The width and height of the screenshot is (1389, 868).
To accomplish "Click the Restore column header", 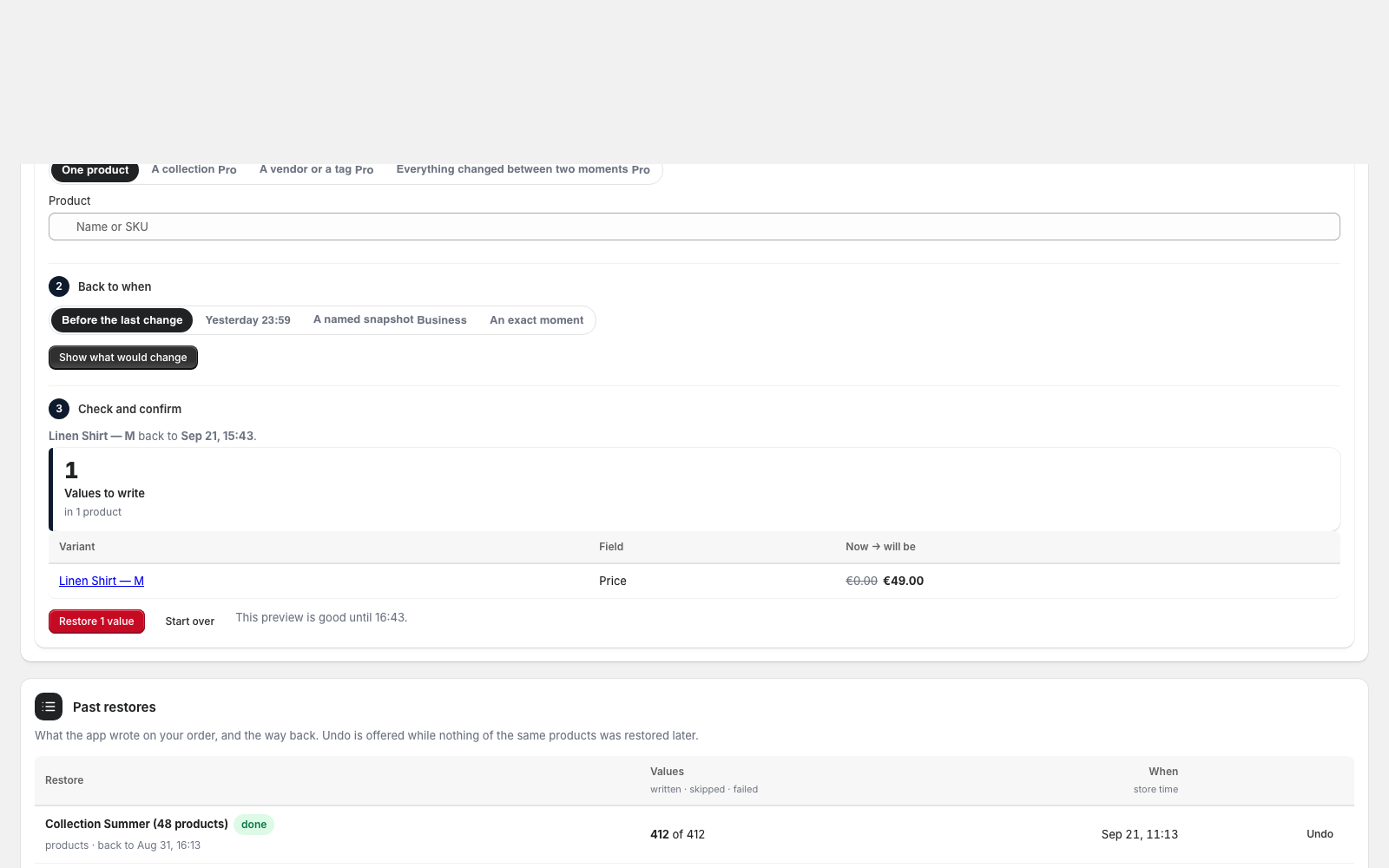I will [64, 780].
